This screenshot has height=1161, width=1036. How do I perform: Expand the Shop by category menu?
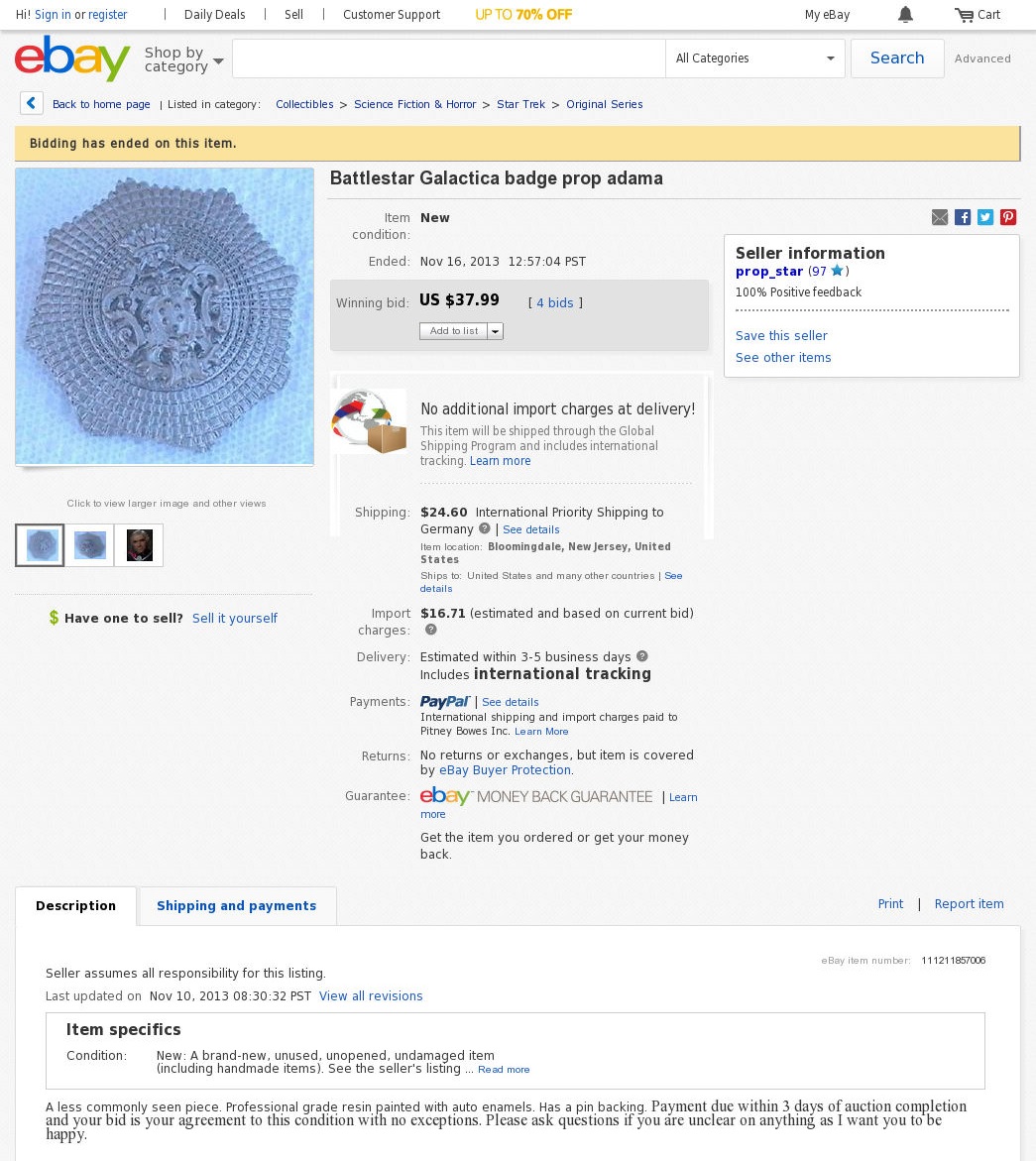[x=183, y=59]
